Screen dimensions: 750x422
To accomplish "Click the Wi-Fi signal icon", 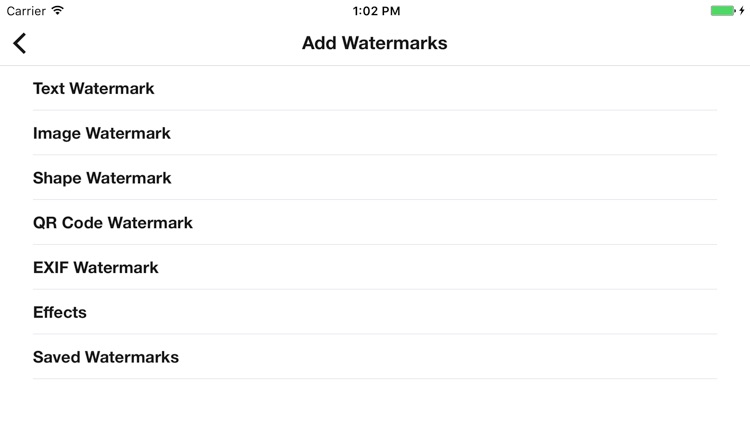I will (x=58, y=11).
